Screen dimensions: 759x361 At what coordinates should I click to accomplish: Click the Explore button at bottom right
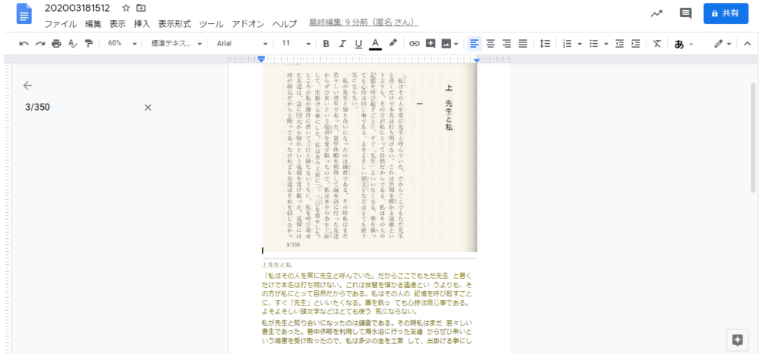pyautogui.click(x=737, y=340)
